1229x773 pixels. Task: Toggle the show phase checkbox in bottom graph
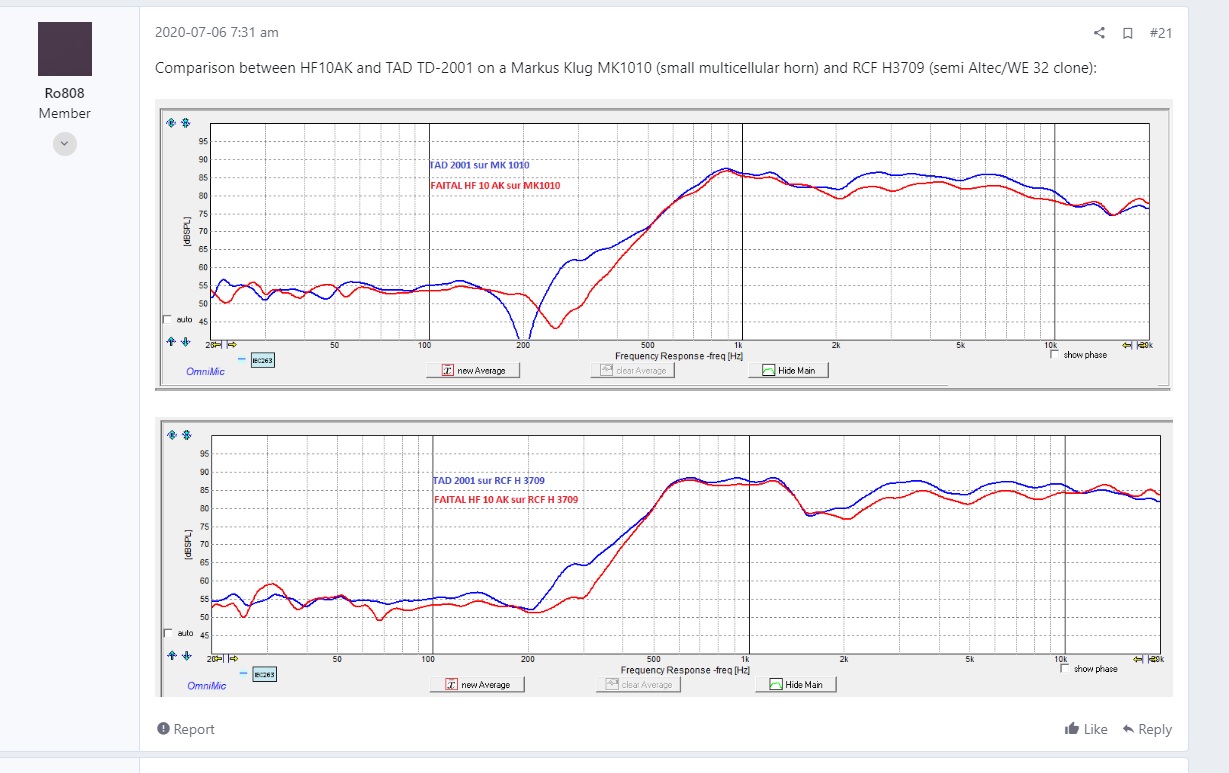1065,668
